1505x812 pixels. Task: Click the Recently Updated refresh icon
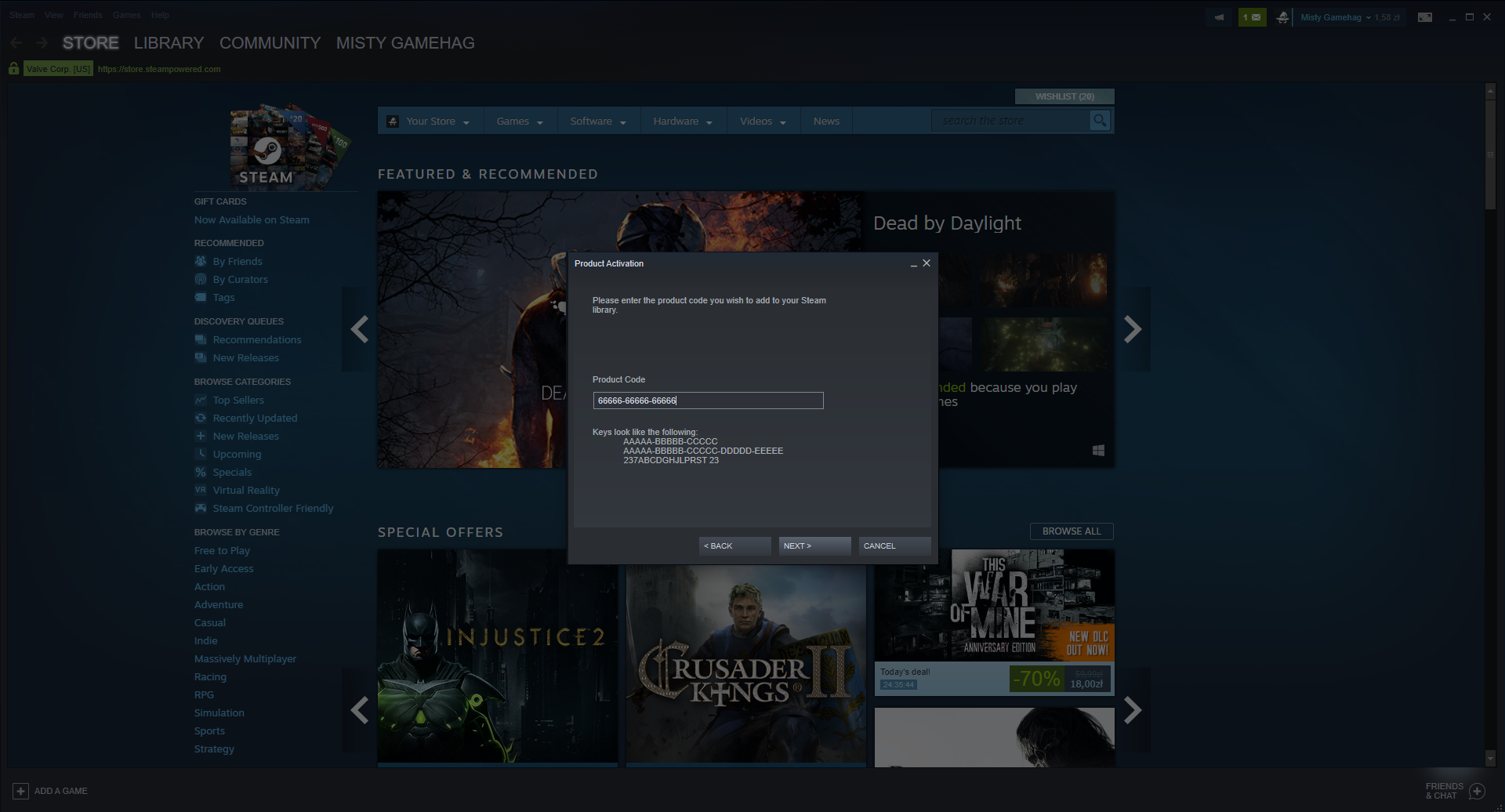pos(201,418)
